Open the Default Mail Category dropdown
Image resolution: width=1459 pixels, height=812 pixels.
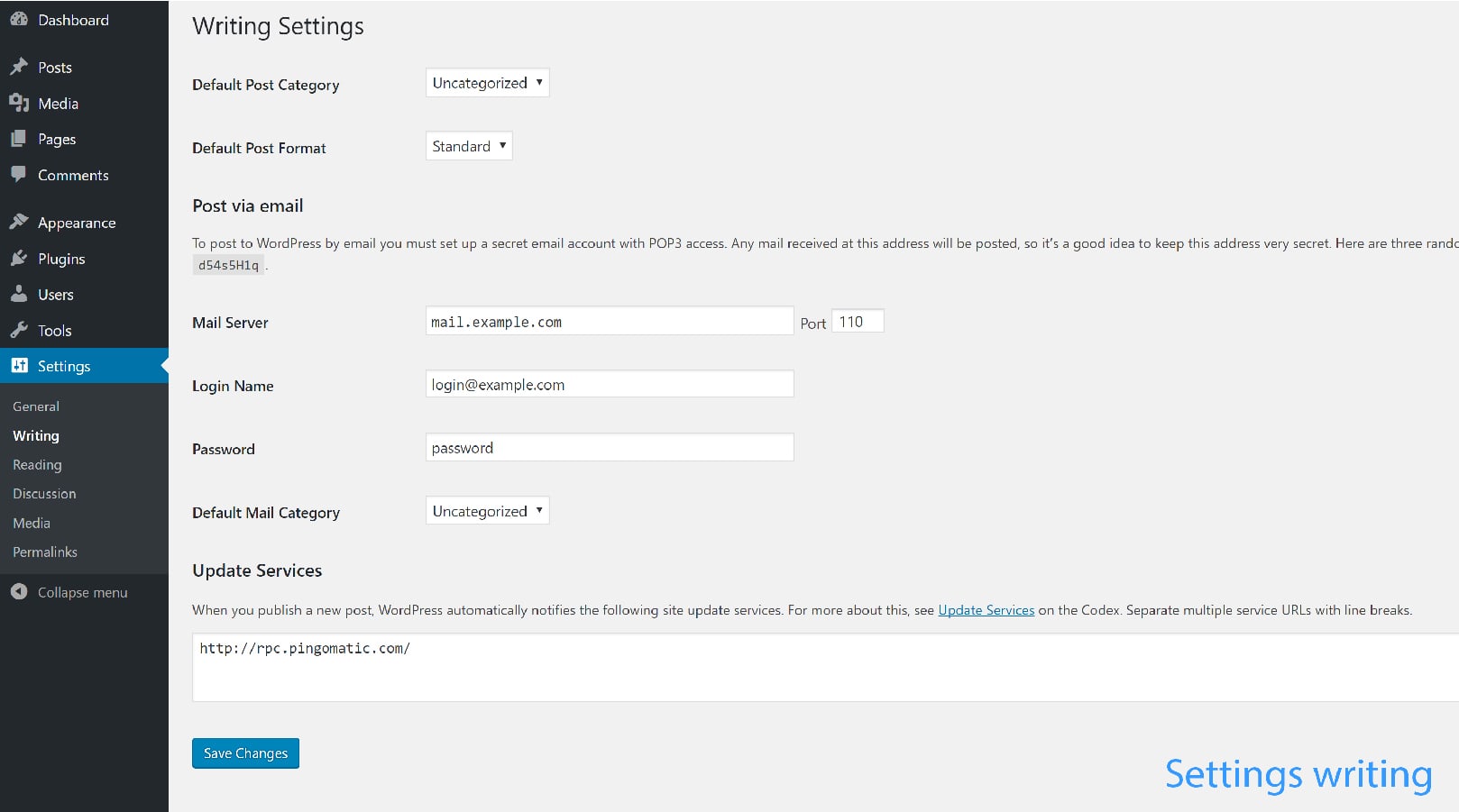coord(487,511)
